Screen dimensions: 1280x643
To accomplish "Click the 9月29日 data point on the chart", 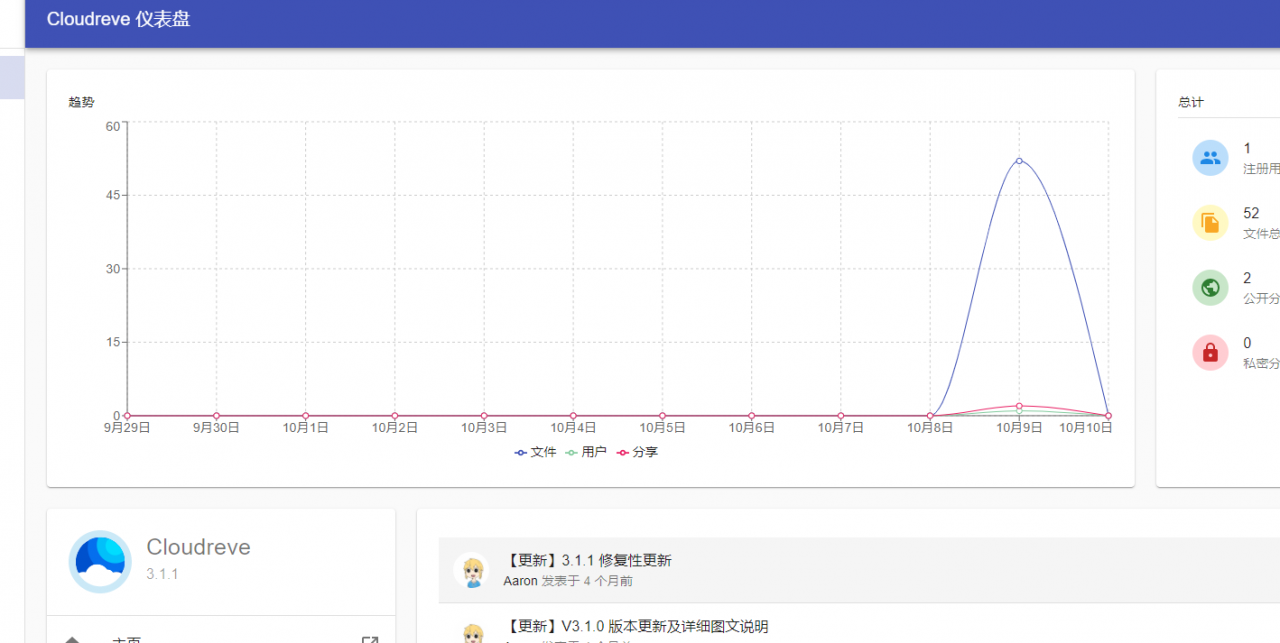I will (x=127, y=416).
